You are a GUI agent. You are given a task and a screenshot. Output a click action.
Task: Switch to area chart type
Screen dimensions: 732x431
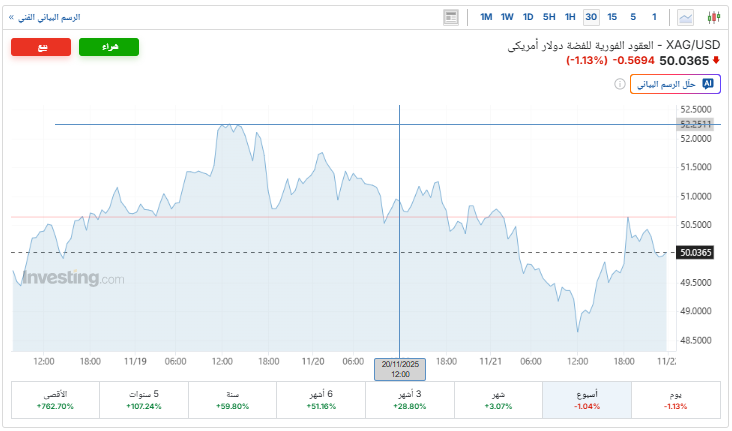(x=686, y=17)
